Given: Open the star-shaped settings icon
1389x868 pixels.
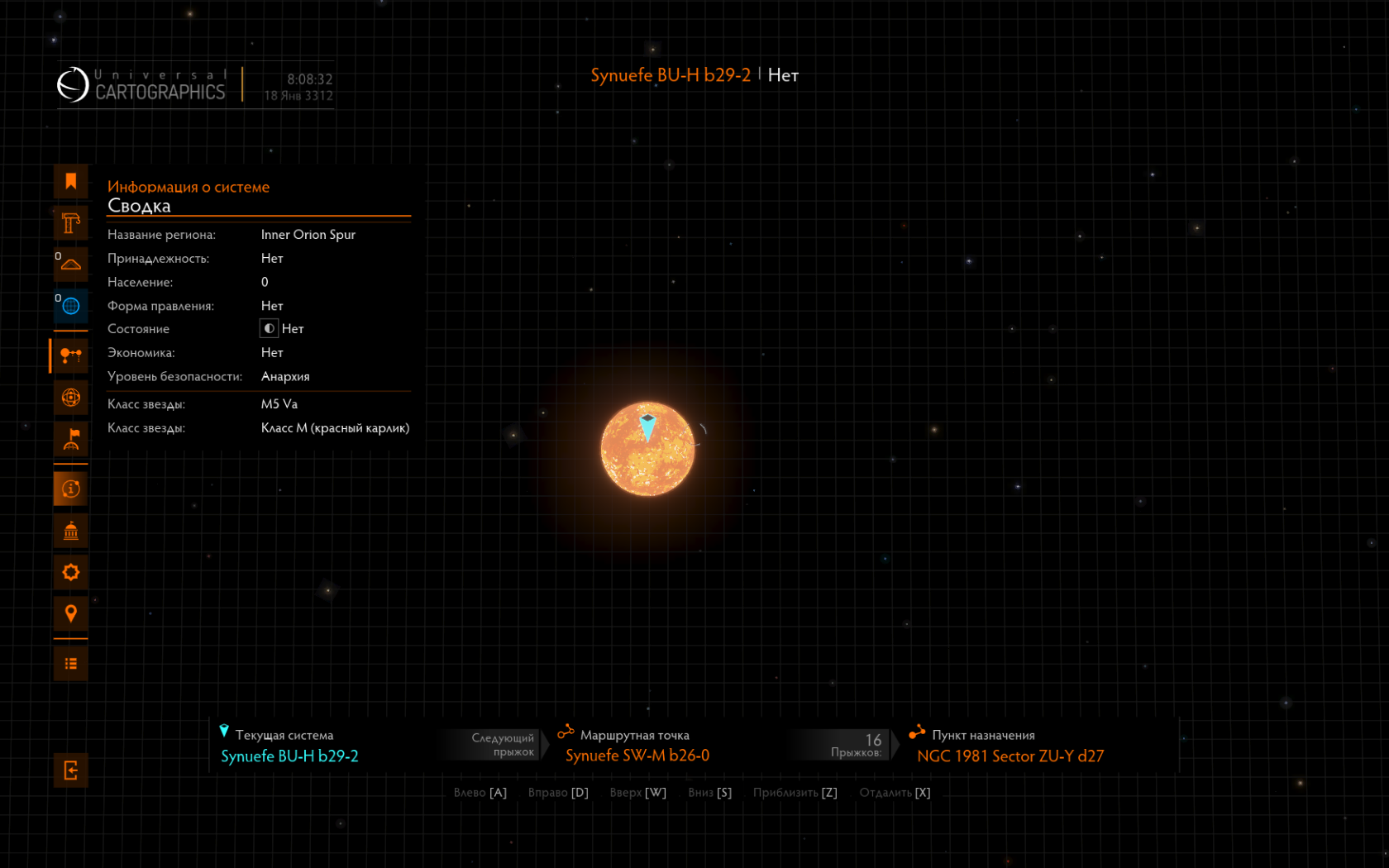Looking at the screenshot, I should tap(71, 572).
